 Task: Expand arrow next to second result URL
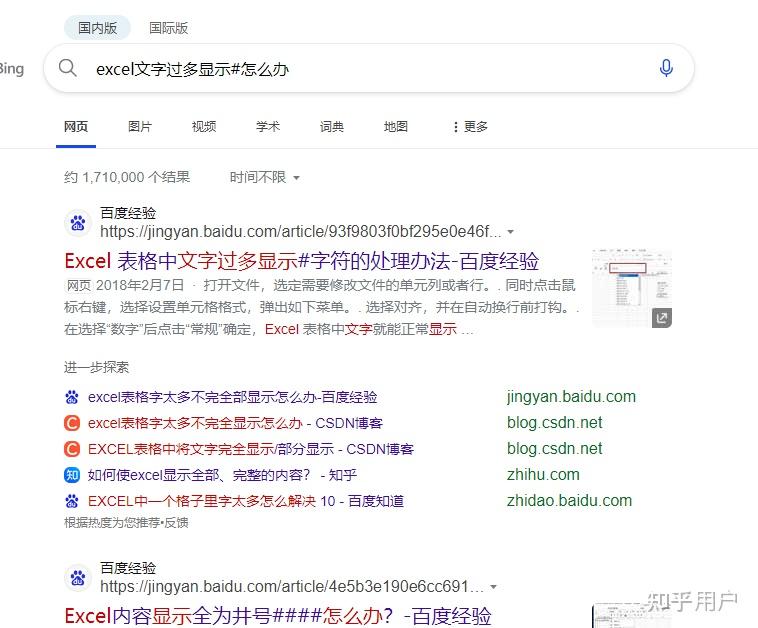pyautogui.click(x=494, y=587)
